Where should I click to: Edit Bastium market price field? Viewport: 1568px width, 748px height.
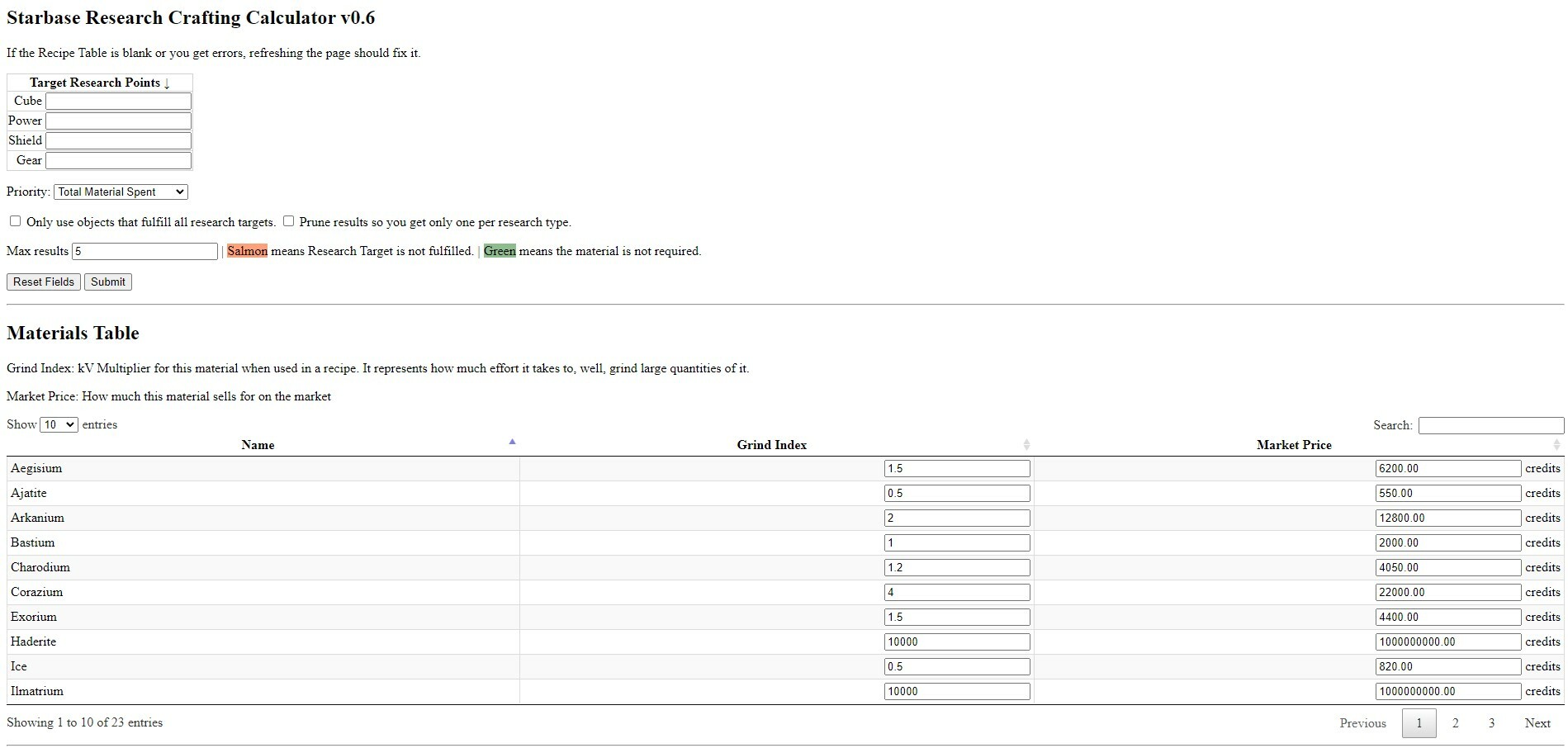click(x=1447, y=542)
